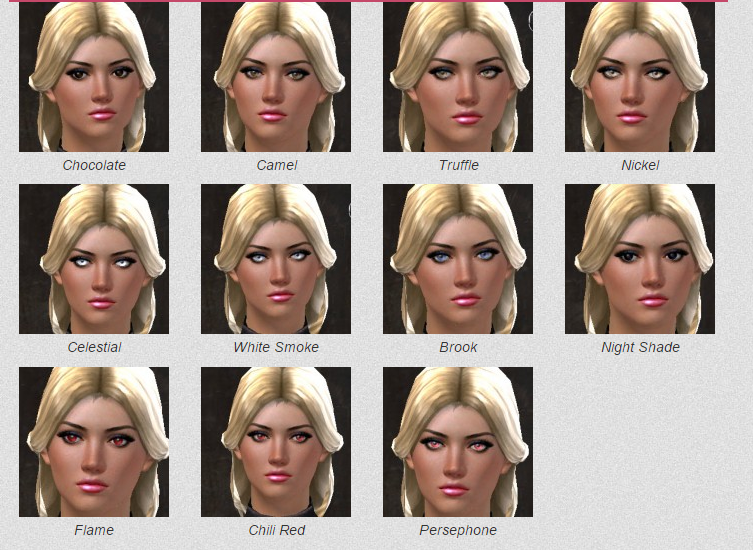The width and height of the screenshot is (753, 550).
Task: Select the White Smoke eye portrait
Action: coord(276,259)
